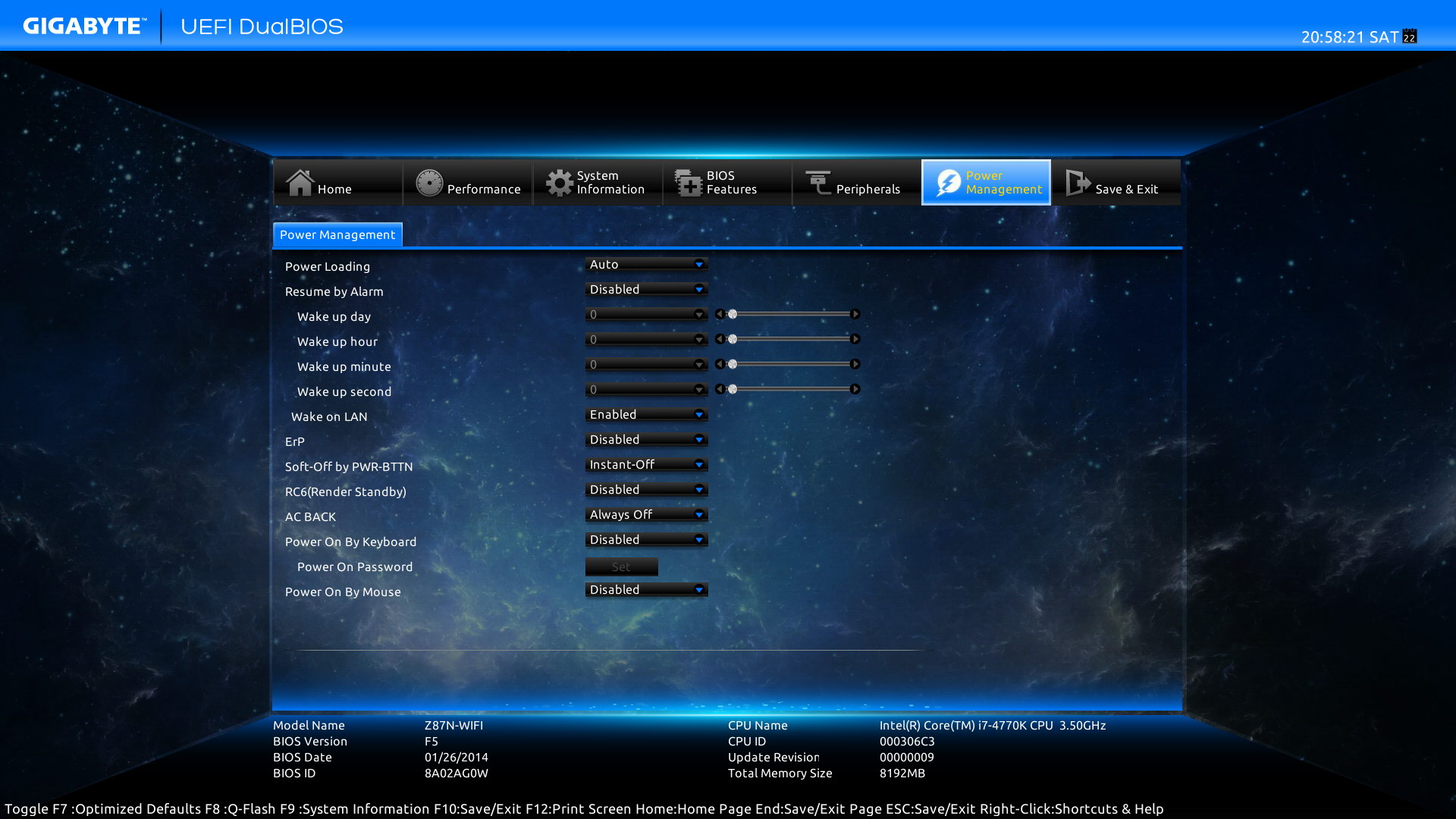Open the Wake up day value dropdown
The width and height of the screenshot is (1456, 819).
[646, 315]
